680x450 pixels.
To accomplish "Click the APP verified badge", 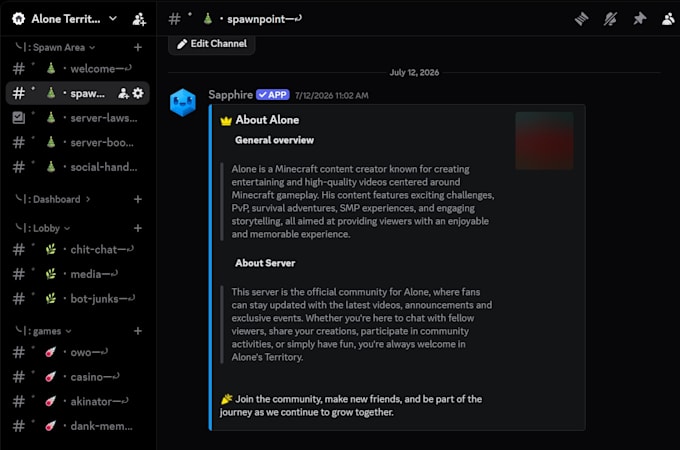I will coord(272,95).
